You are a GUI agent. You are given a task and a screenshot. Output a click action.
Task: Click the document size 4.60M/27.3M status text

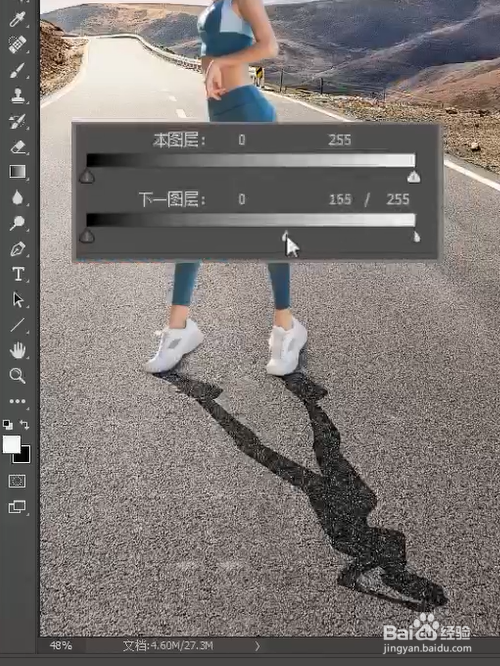coord(168,646)
